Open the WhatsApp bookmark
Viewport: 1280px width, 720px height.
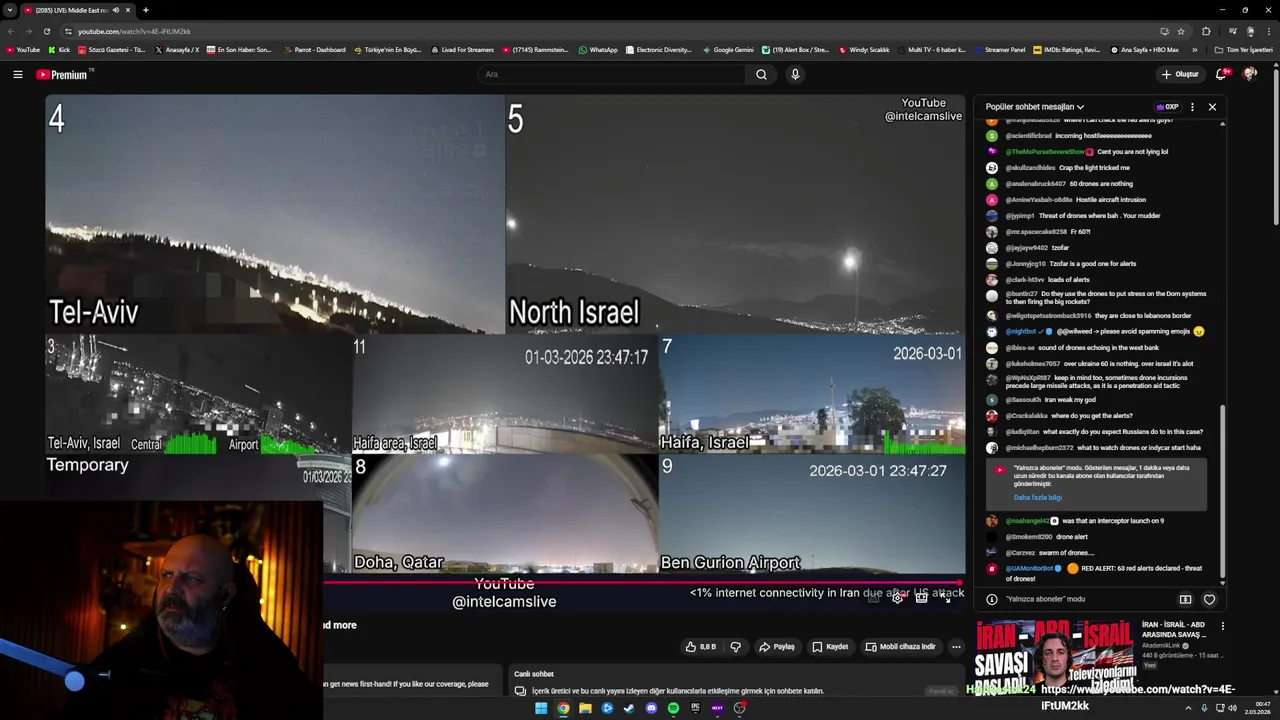click(x=598, y=49)
